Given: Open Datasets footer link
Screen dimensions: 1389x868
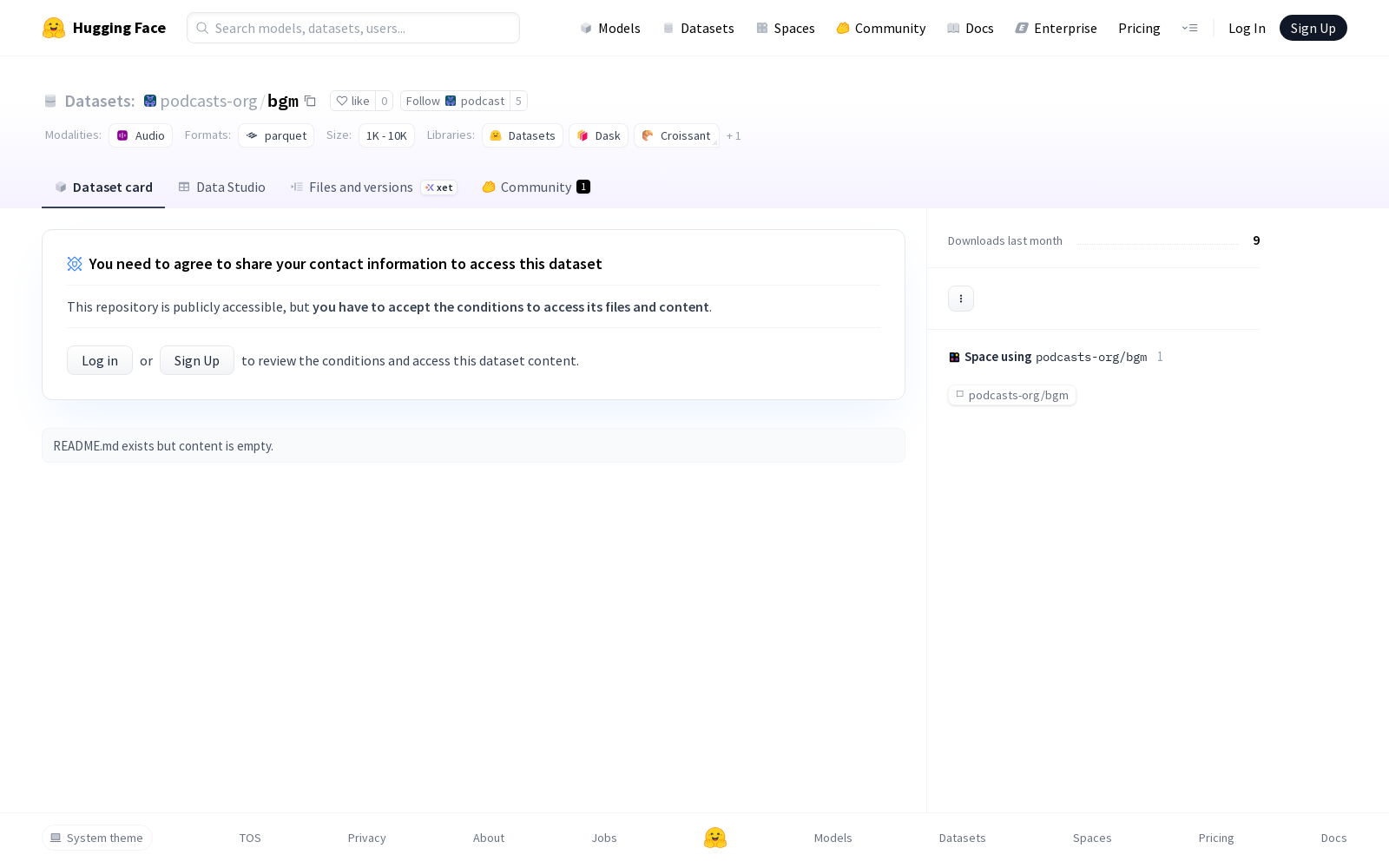Looking at the screenshot, I should [962, 838].
